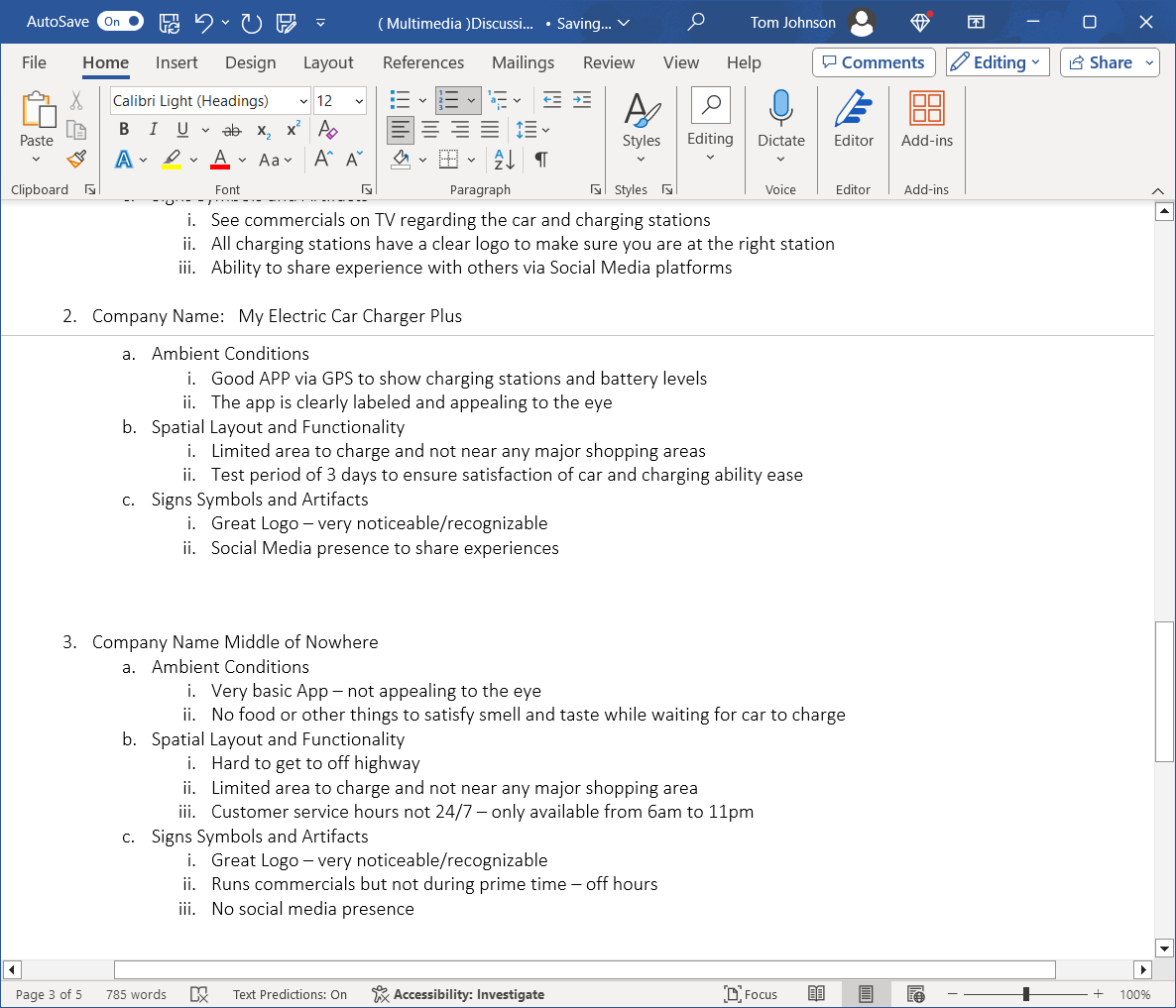This screenshot has height=1008, width=1176.
Task: Increase font size with grow icon
Action: 323,159
